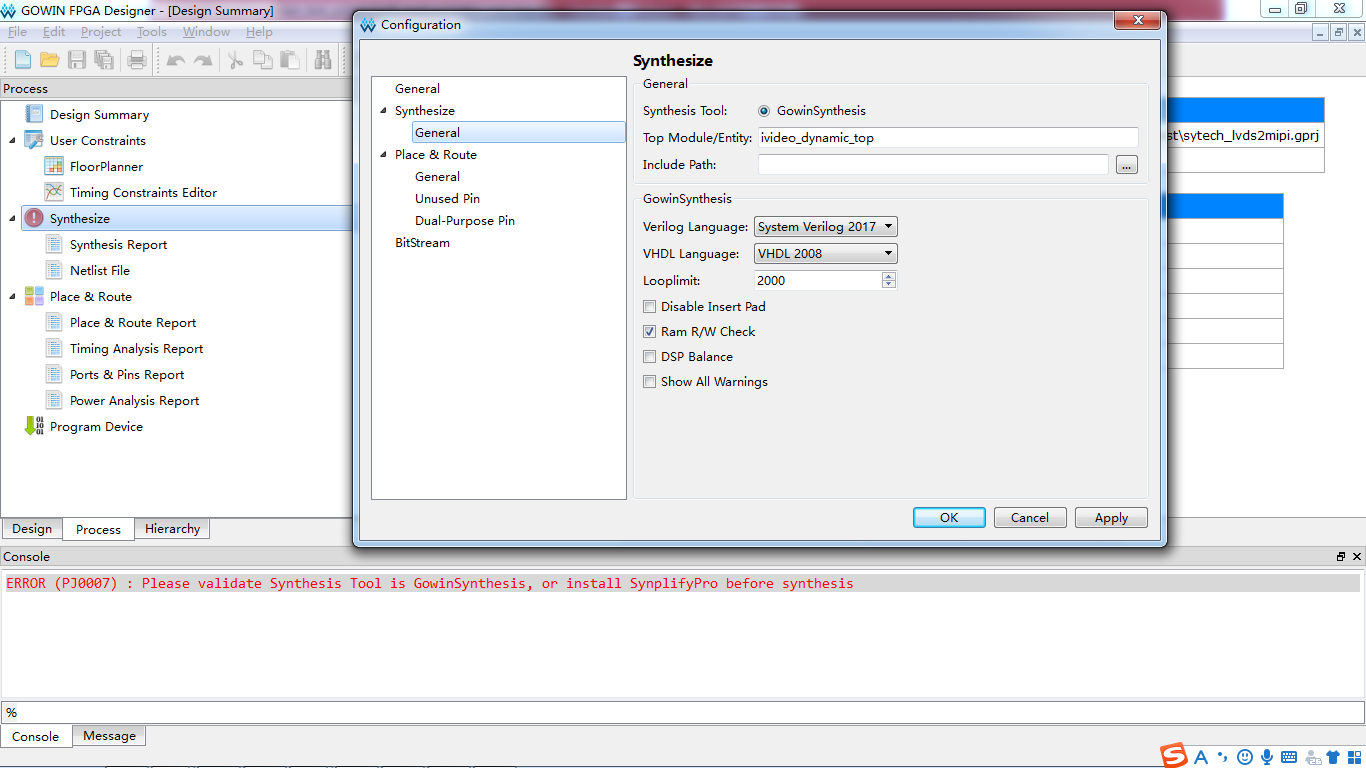Screen dimensions: 1366x768
Task: Switch to the Design tab
Action: [32, 529]
